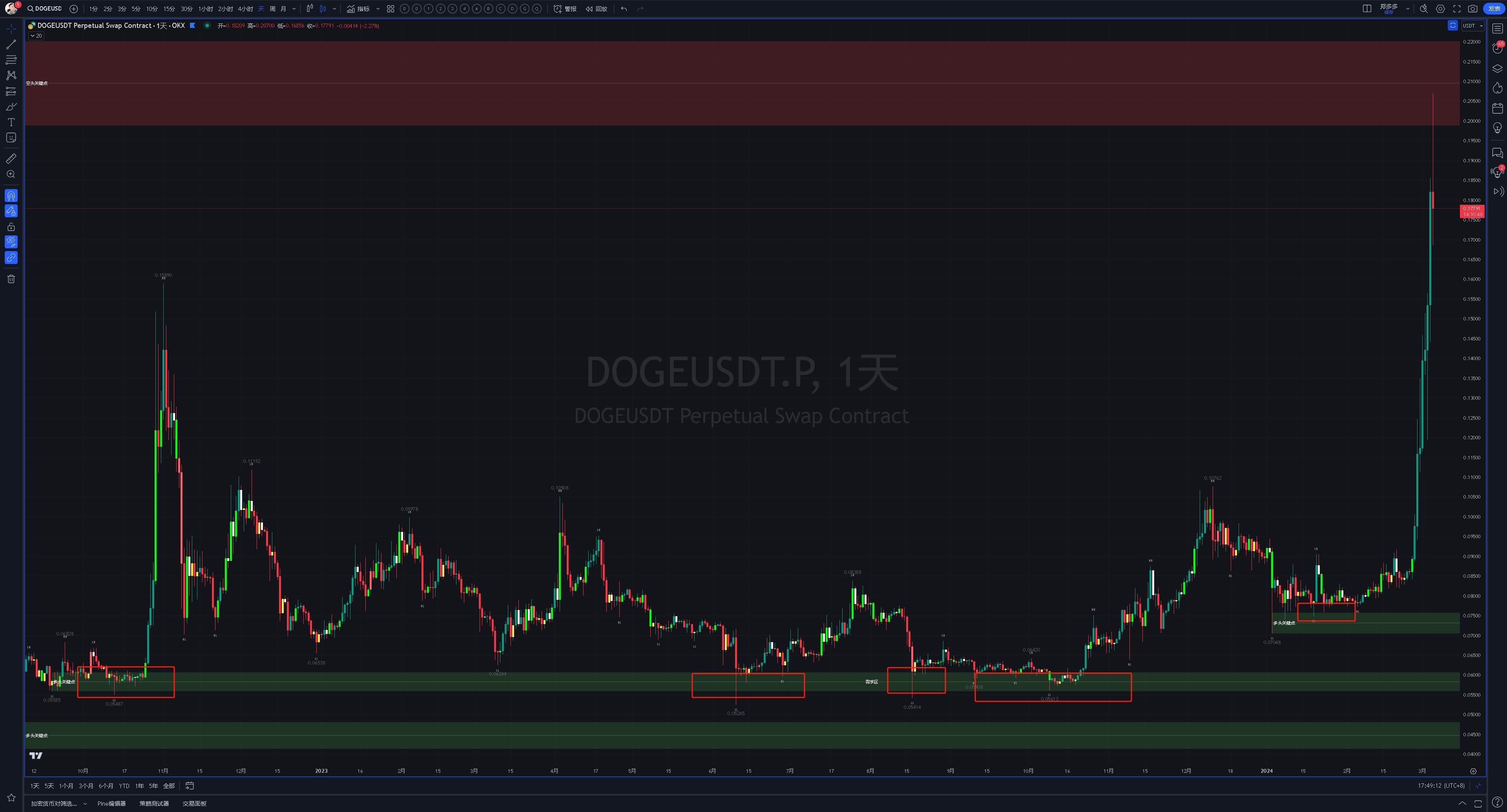Delete drawings with the trash icon
Viewport: 1507px width, 812px height.
tap(11, 279)
